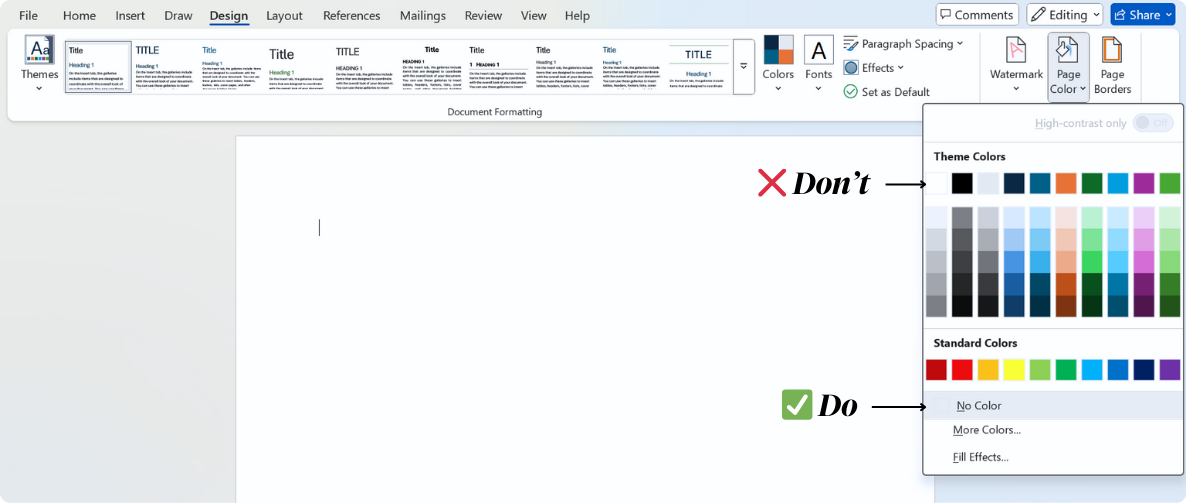Select No Color option
1187x503 pixels.
point(978,406)
